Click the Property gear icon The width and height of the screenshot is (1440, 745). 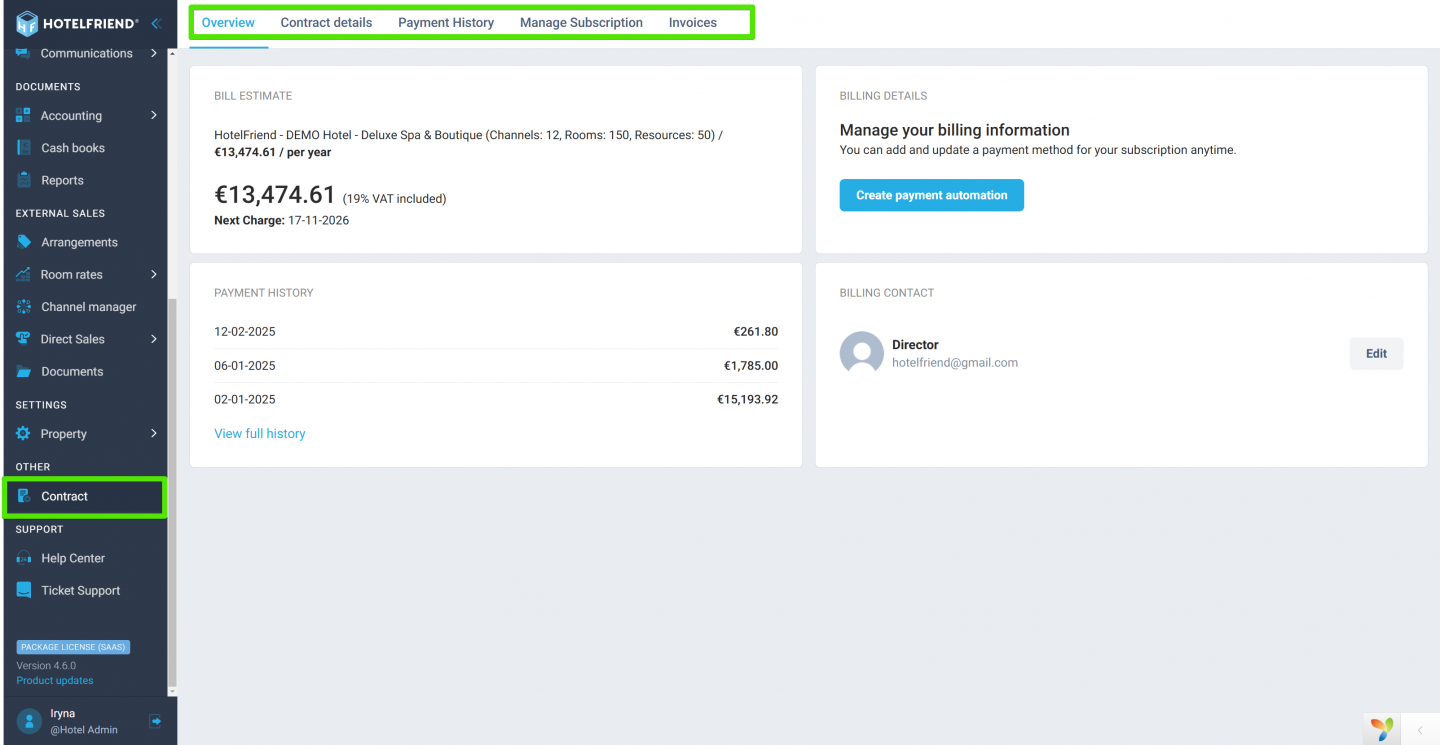point(23,434)
